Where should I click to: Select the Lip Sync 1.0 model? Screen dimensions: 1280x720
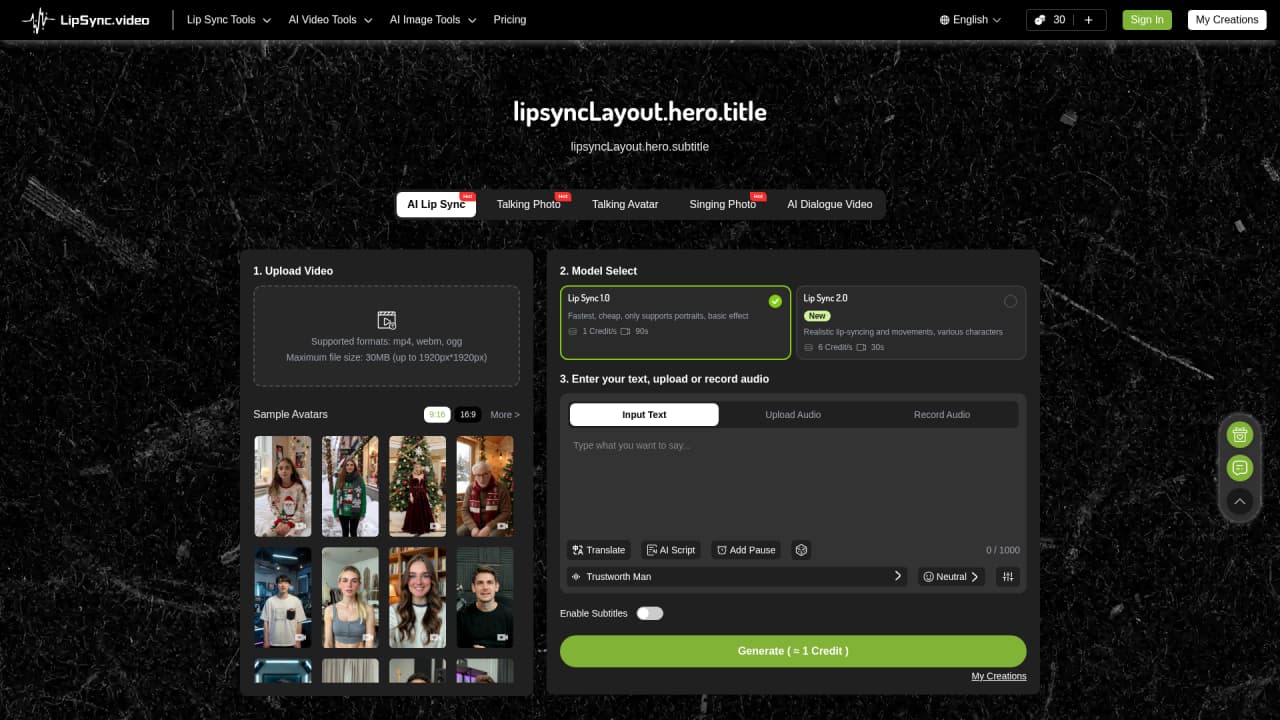coord(676,322)
